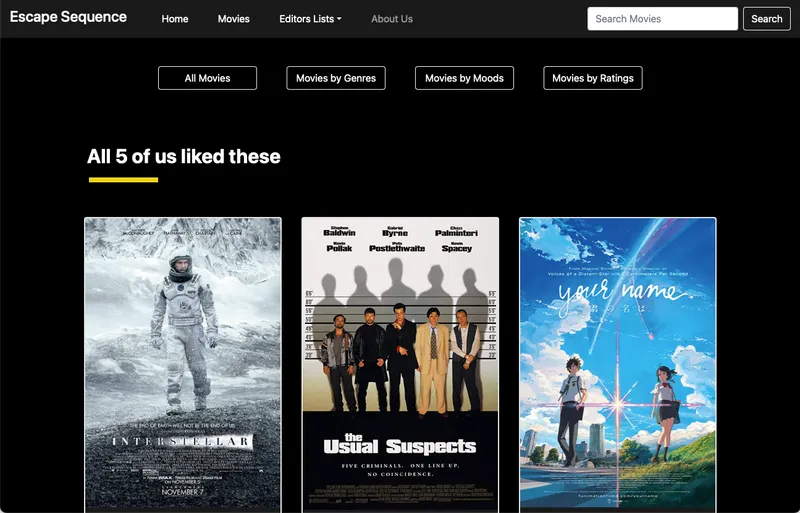Open the Interstellar movie poster
Screen dimensions: 800x513
183,365
